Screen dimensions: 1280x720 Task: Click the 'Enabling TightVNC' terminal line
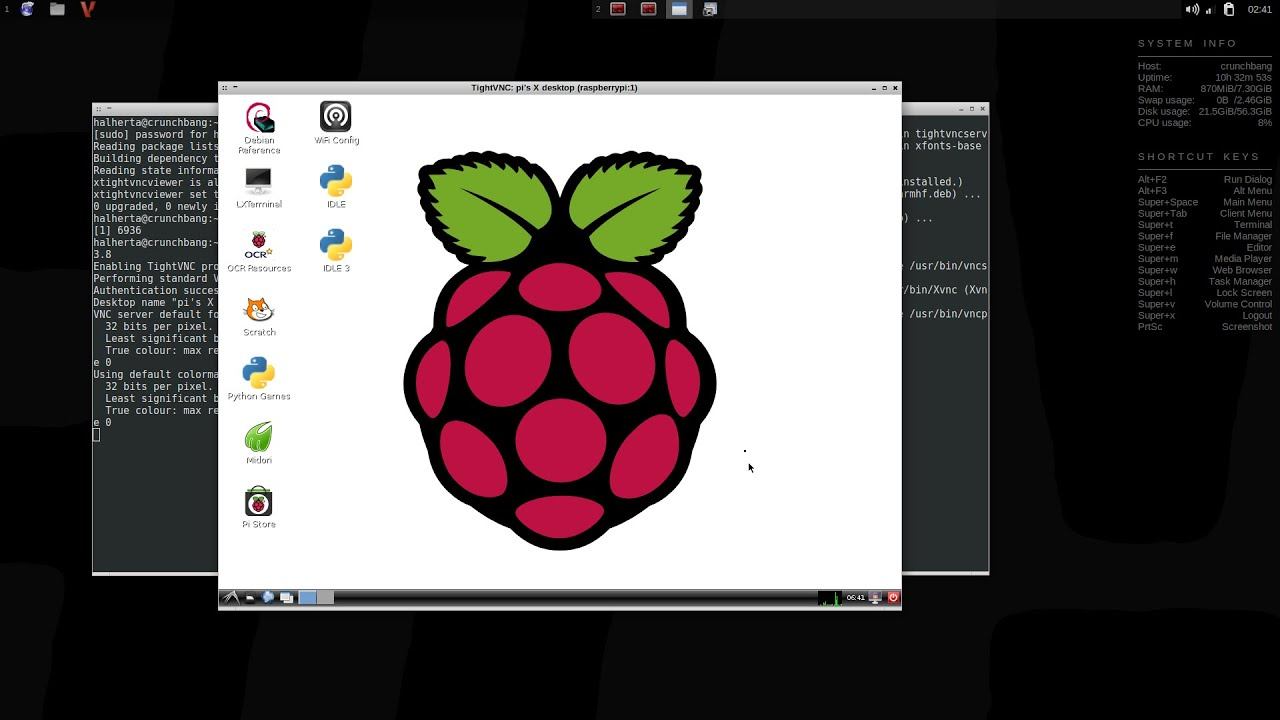coord(155,266)
